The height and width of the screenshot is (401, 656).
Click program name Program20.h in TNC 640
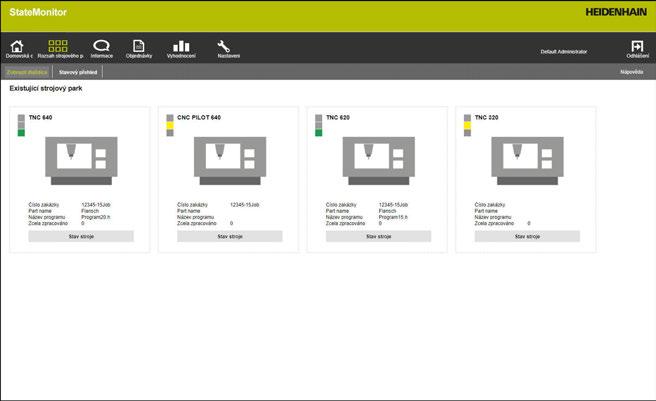(x=96, y=217)
